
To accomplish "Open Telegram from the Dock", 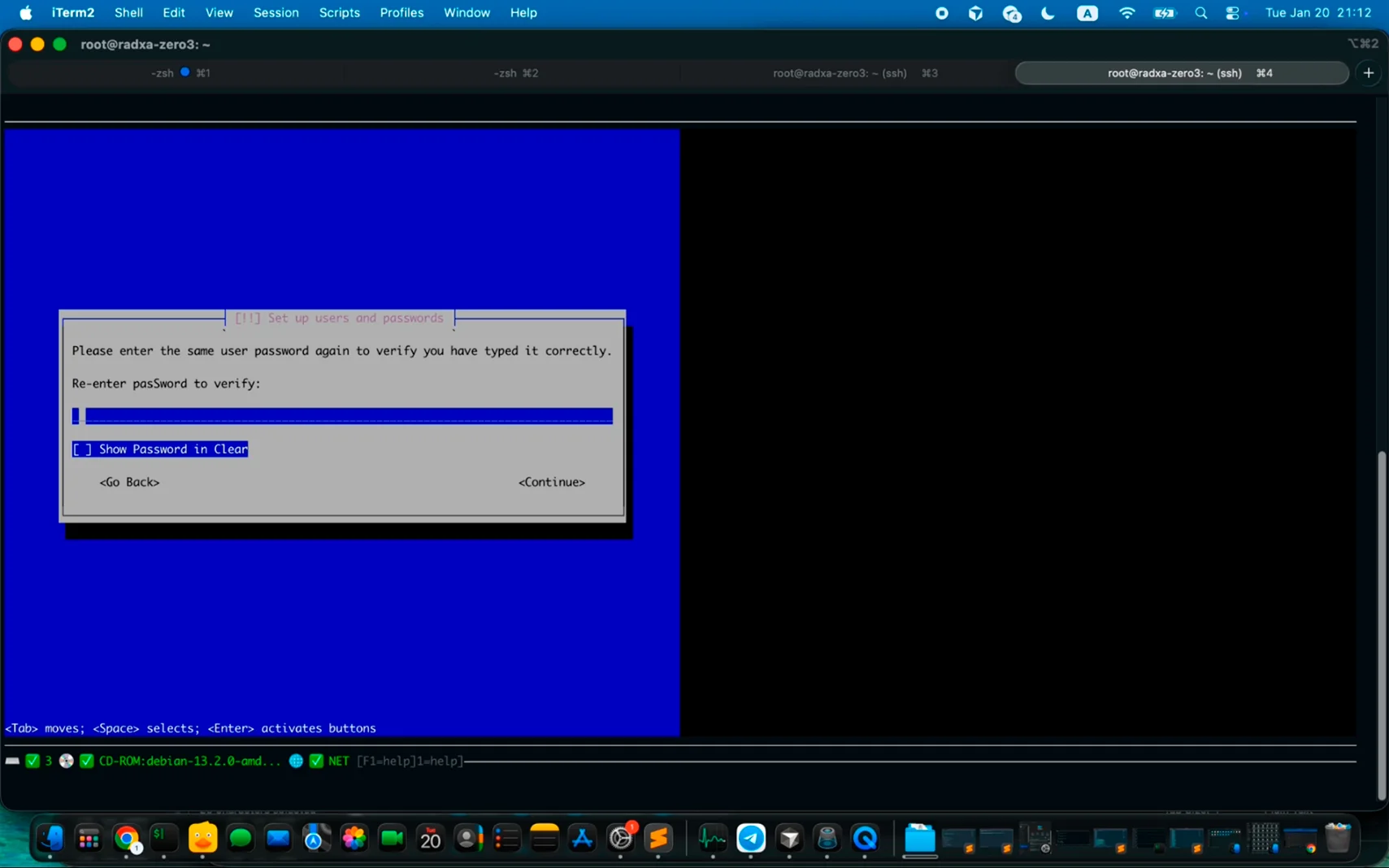I will pyautogui.click(x=750, y=839).
